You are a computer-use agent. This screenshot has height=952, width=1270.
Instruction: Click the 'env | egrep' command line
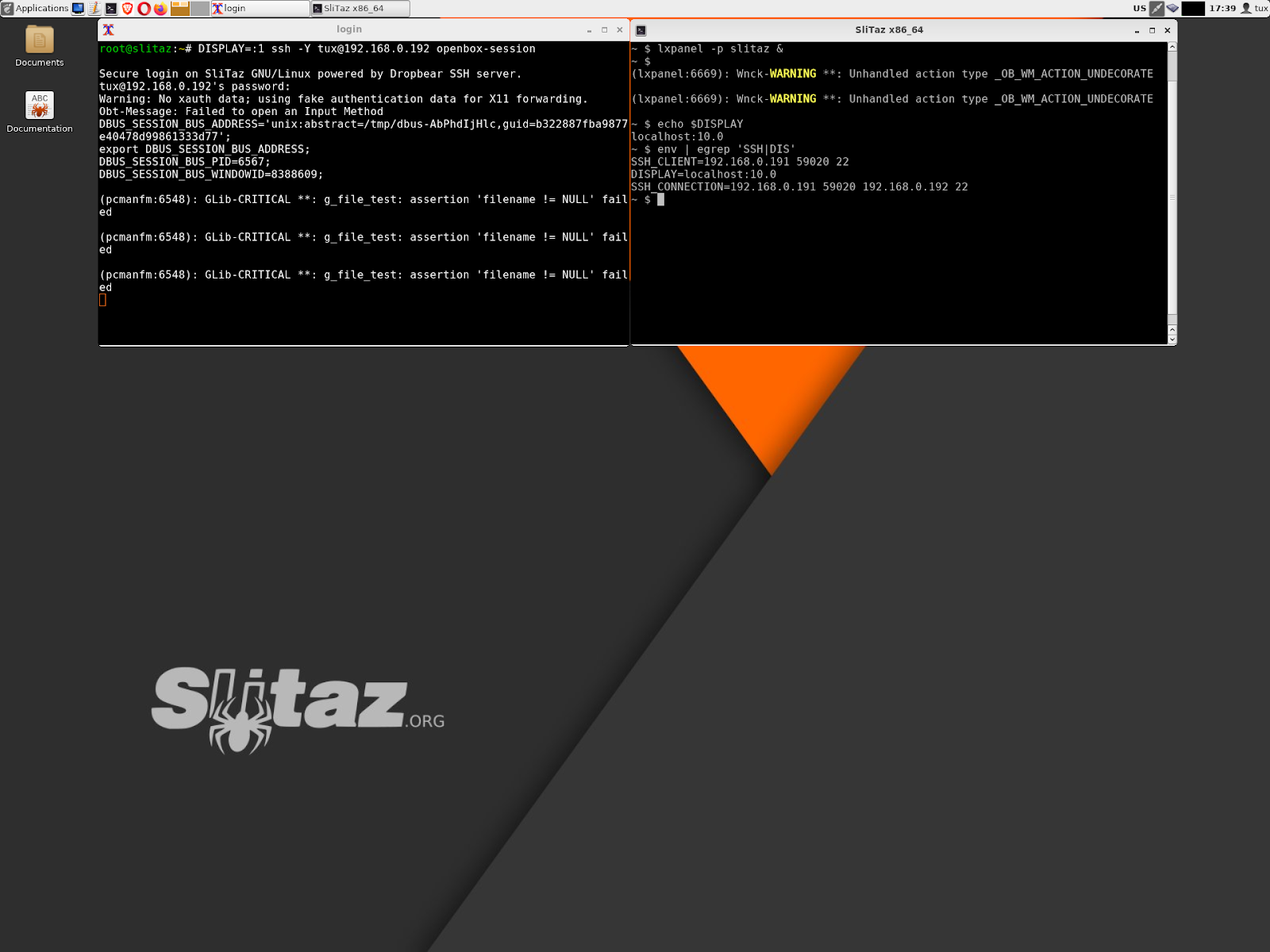(726, 149)
